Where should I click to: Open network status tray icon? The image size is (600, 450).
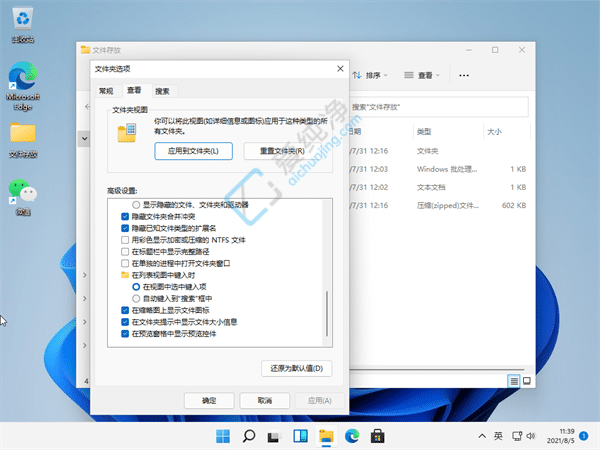tap(517, 436)
